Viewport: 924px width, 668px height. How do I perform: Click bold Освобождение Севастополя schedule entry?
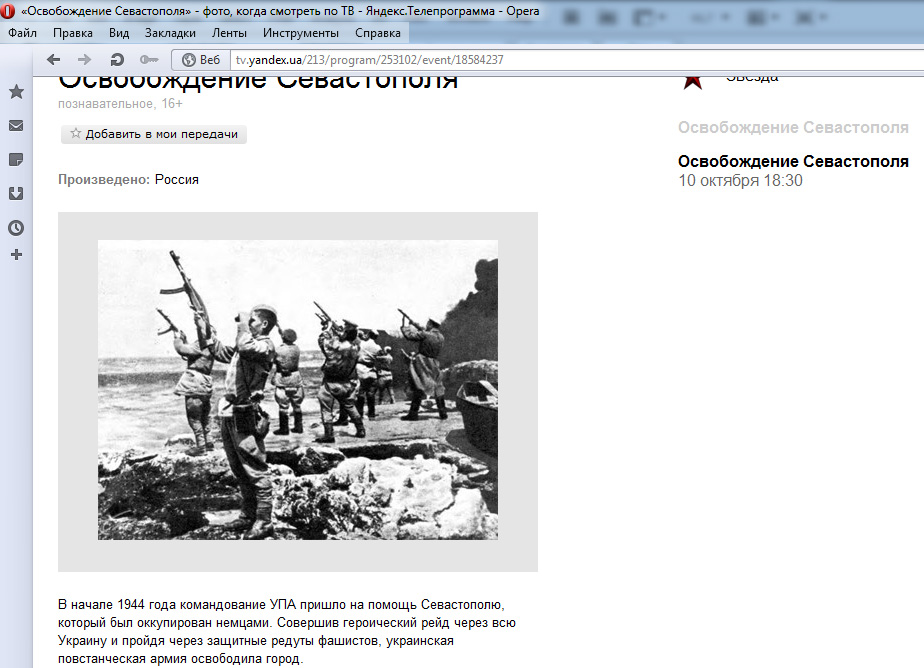pos(793,161)
